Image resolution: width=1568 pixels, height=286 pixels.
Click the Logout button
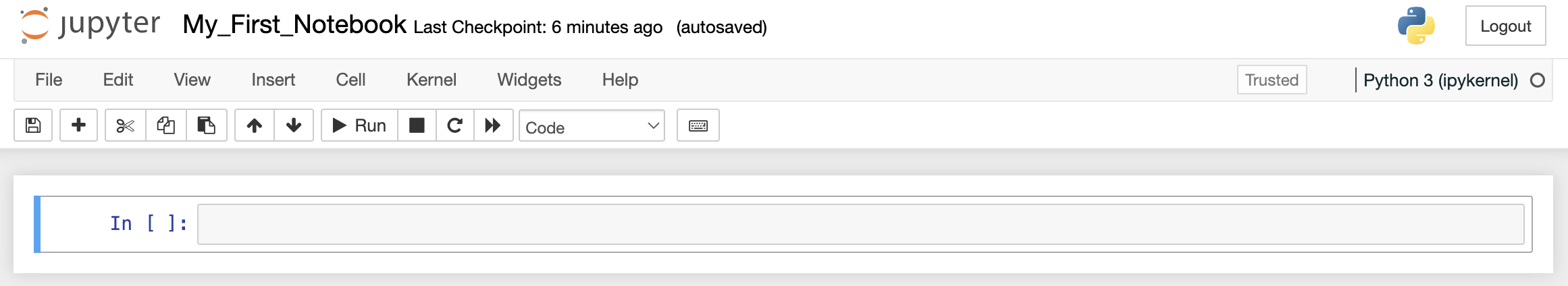click(1505, 26)
